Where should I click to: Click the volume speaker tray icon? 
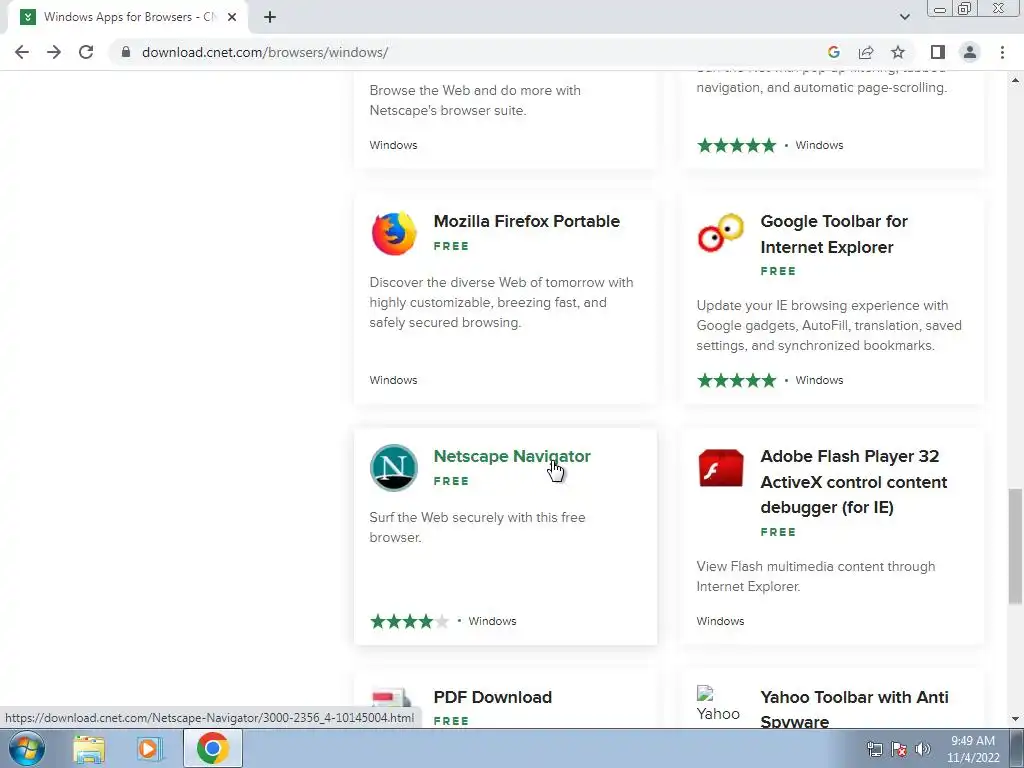pyautogui.click(x=922, y=750)
